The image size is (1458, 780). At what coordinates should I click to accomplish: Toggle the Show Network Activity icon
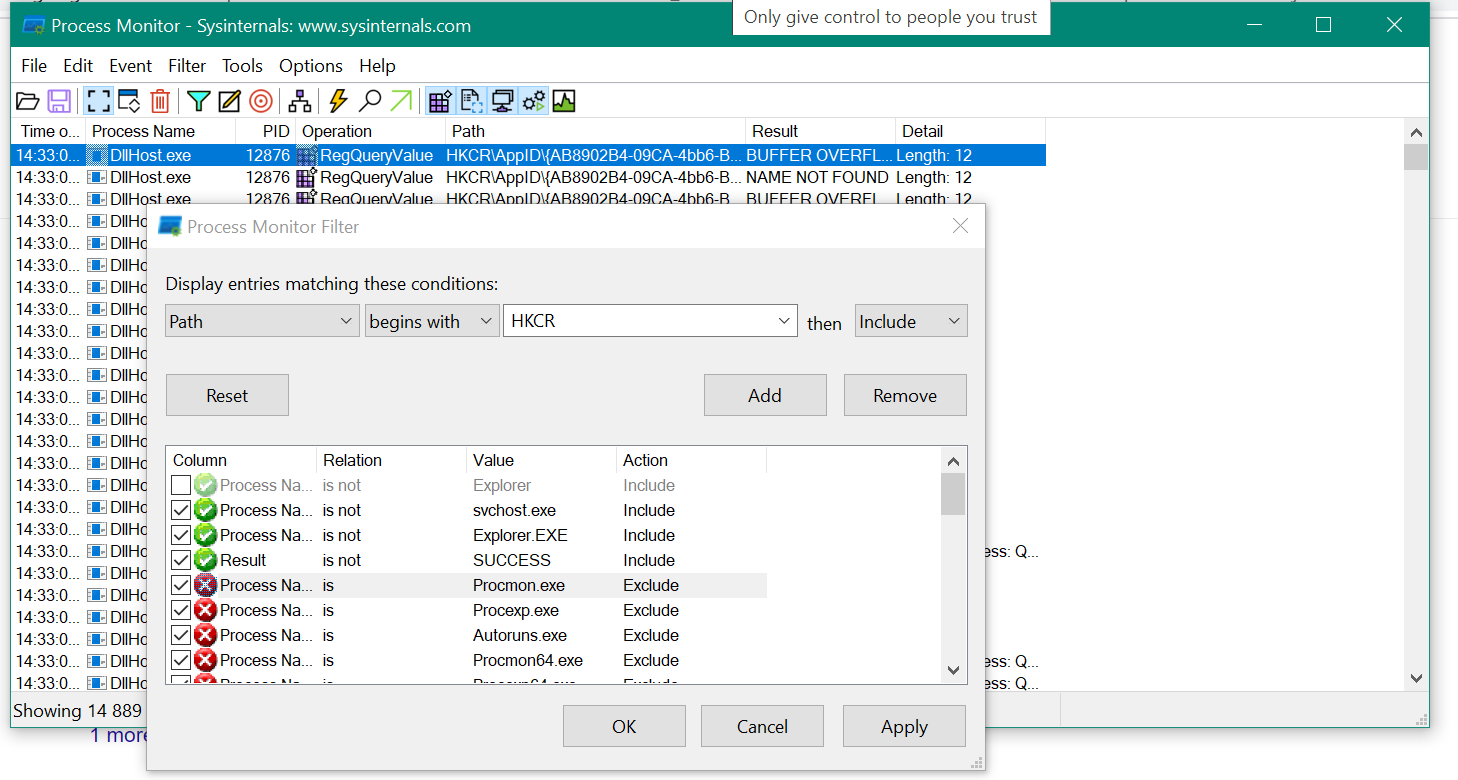[x=503, y=101]
